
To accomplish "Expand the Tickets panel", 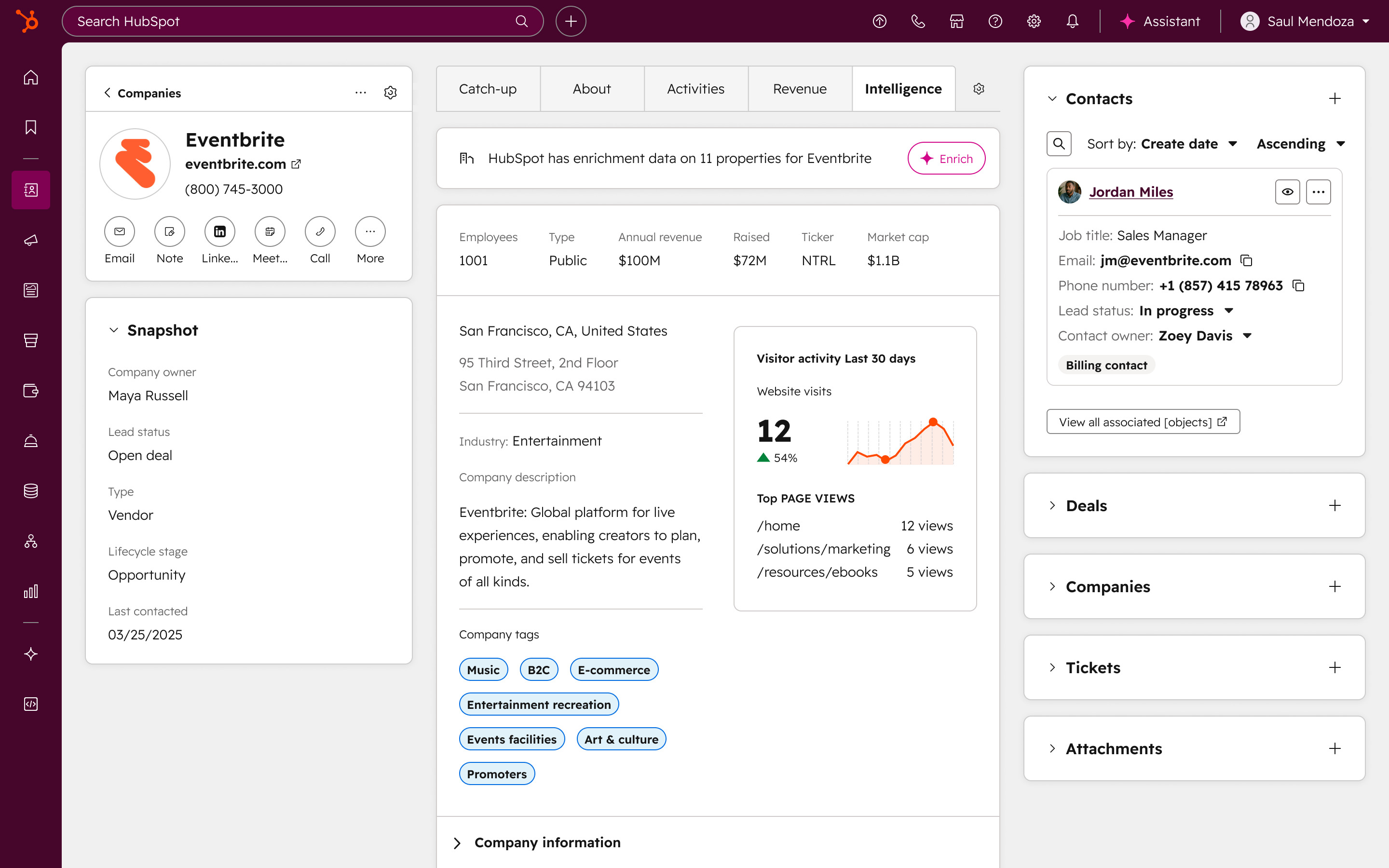I will [x=1052, y=667].
